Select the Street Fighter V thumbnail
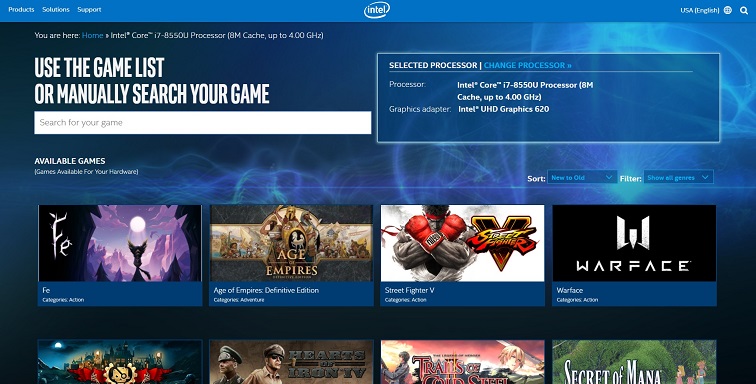Image resolution: width=756 pixels, height=384 pixels. [x=462, y=243]
